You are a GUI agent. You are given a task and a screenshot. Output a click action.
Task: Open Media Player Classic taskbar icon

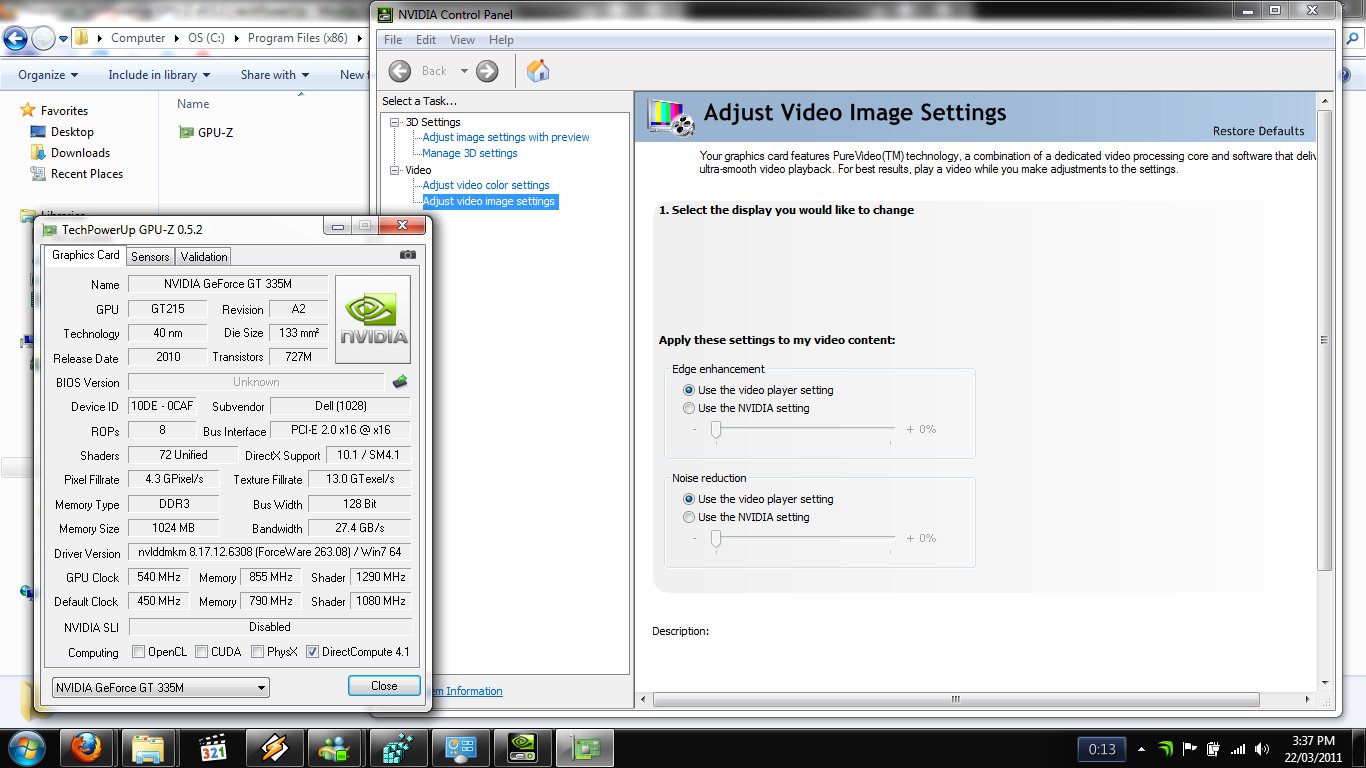[211, 748]
